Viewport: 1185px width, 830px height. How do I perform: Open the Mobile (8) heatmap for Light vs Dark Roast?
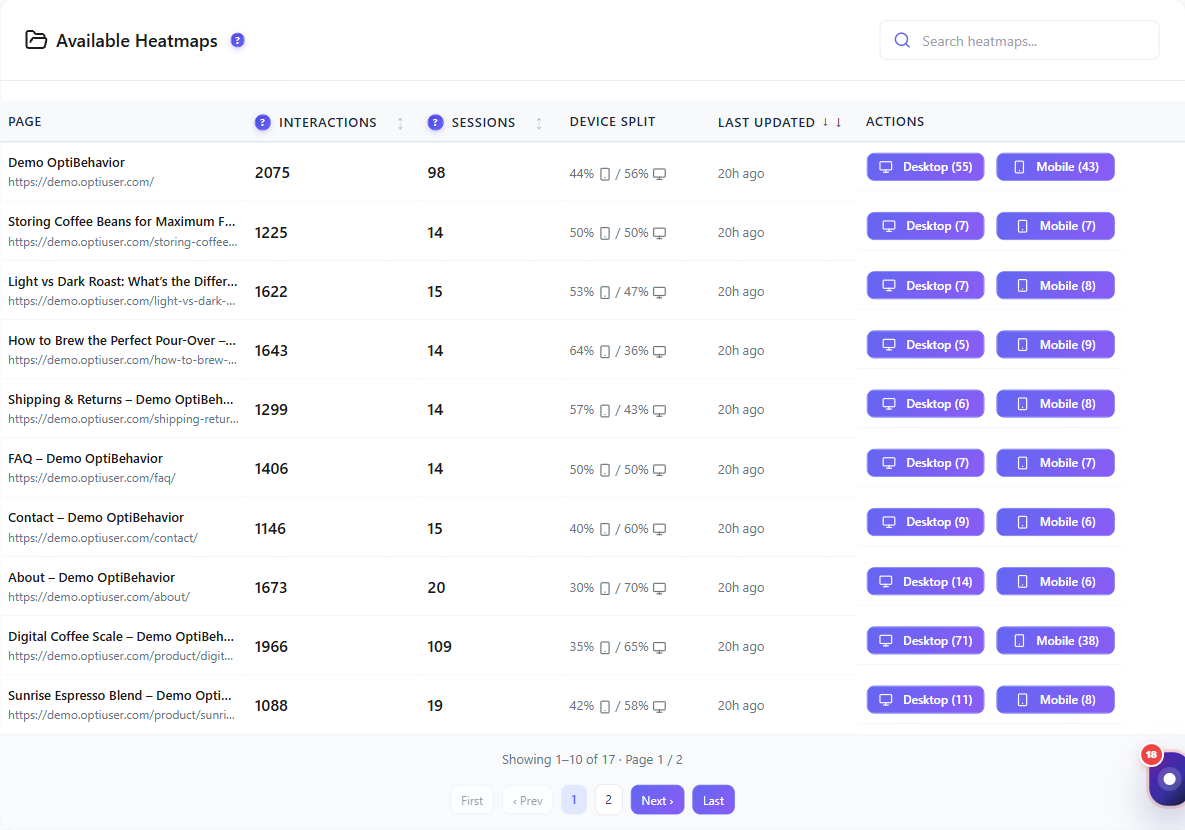(x=1055, y=286)
